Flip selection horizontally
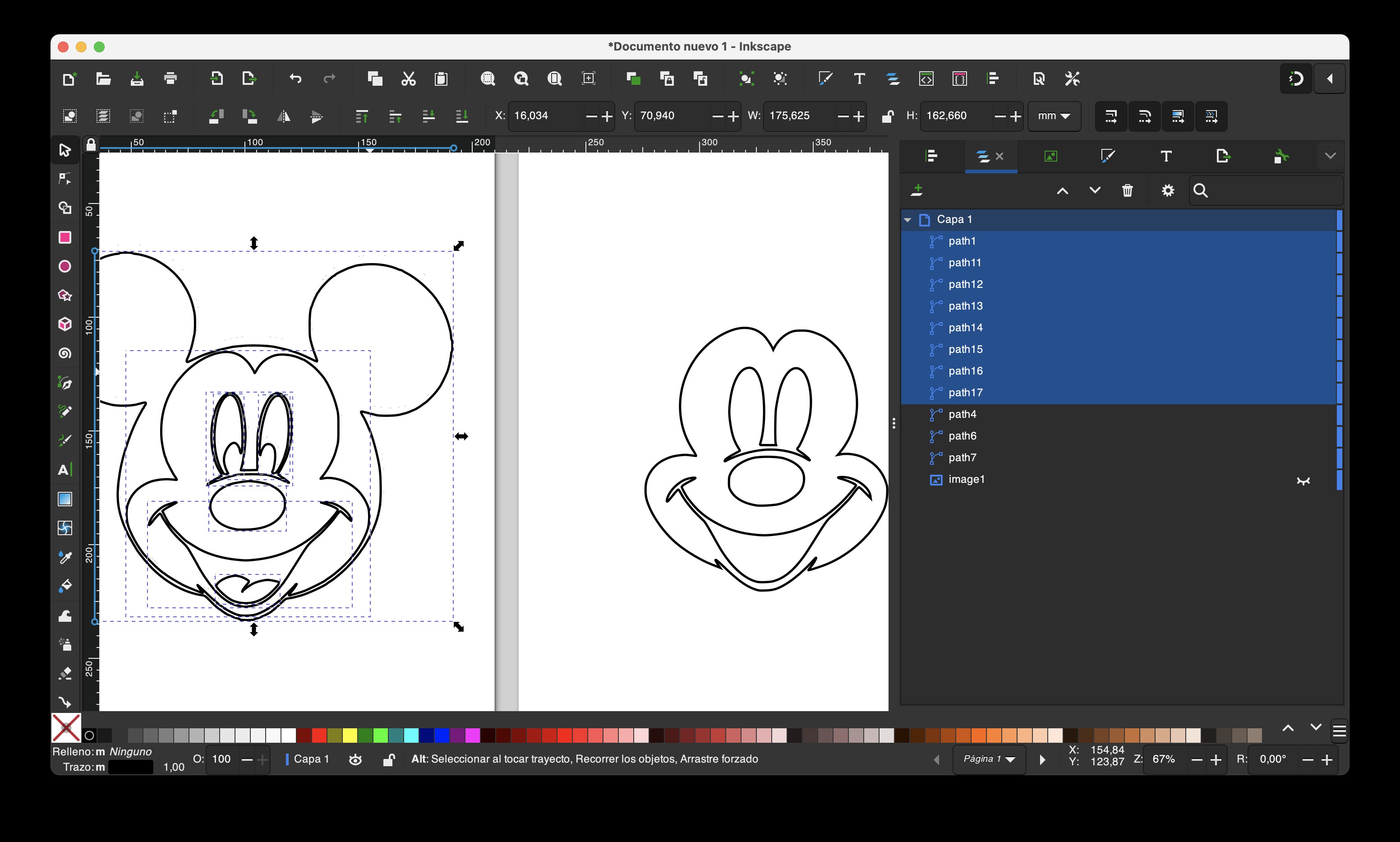 point(283,116)
